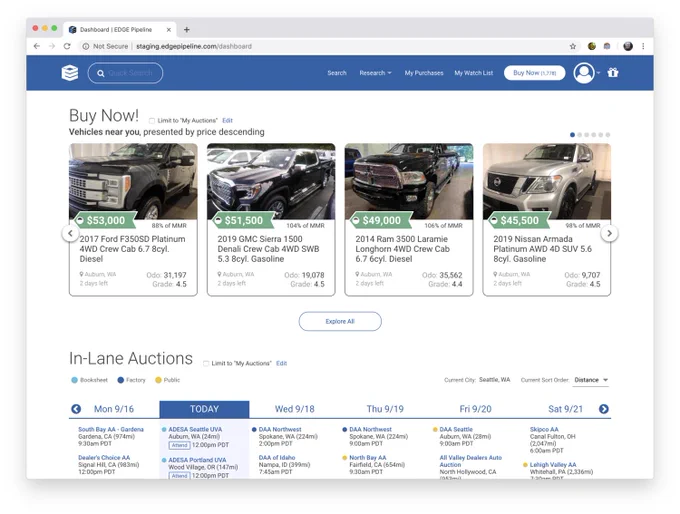Open South Bay AA - Gardena auction
Viewport: 680px width, 514px height.
click(111, 429)
